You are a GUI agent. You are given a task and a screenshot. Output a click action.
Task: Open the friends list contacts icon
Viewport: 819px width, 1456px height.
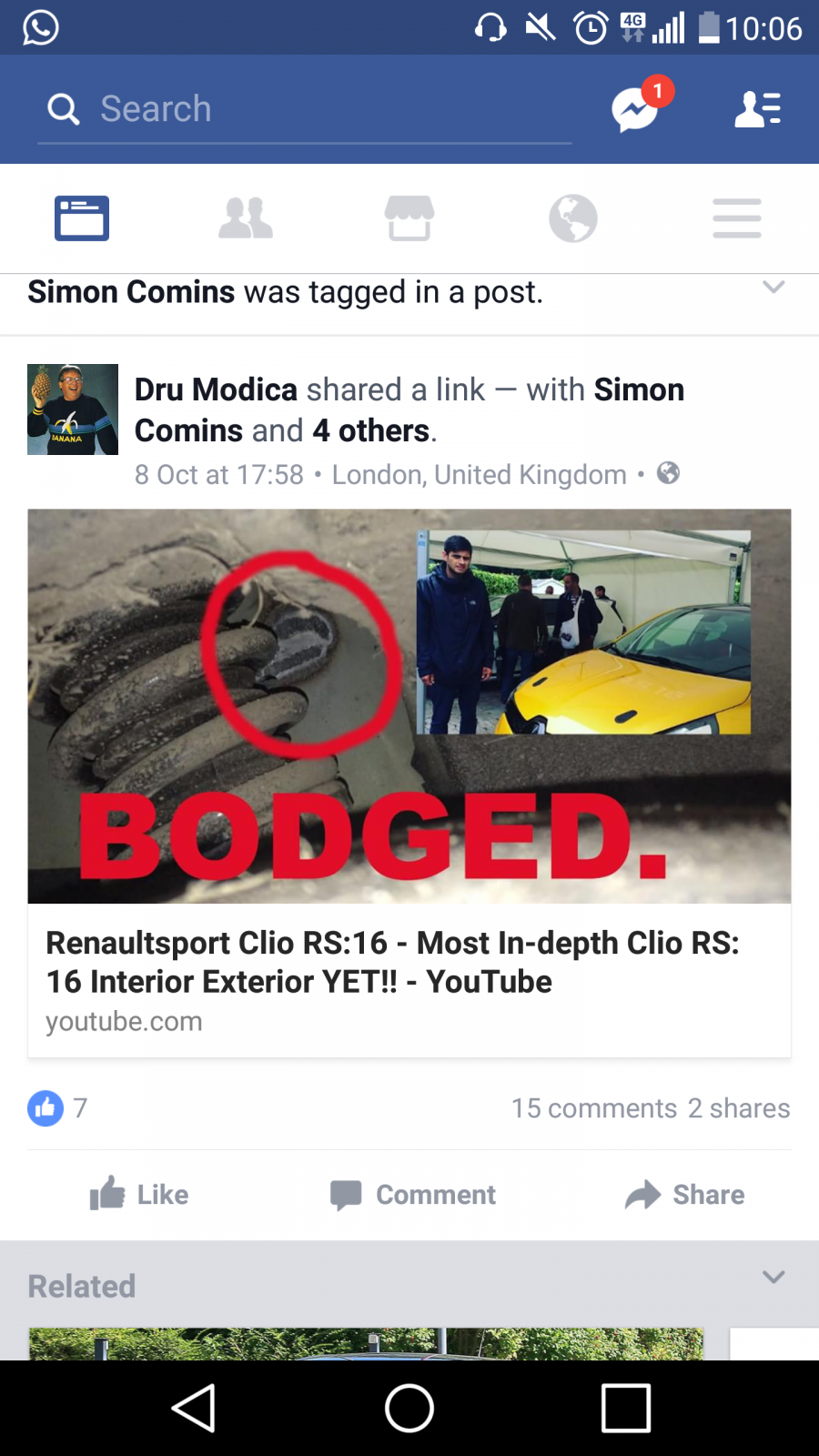(x=757, y=109)
